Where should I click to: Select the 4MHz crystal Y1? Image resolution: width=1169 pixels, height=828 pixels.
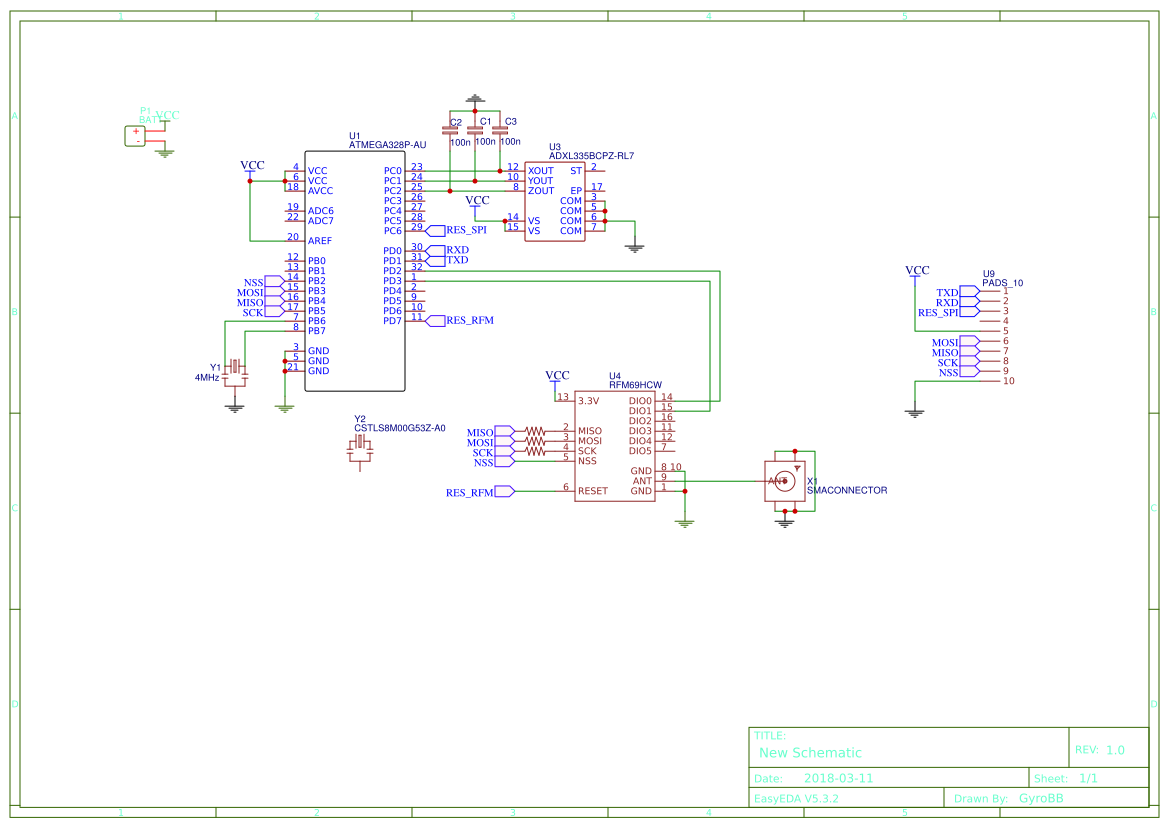click(x=233, y=372)
